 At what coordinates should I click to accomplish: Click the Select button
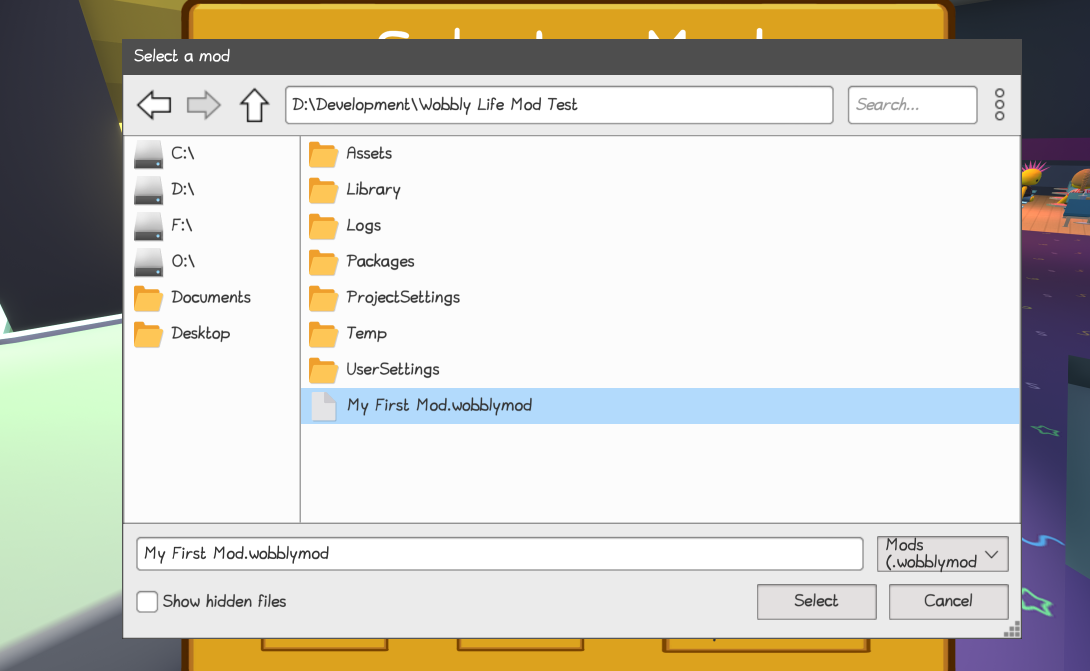point(816,601)
